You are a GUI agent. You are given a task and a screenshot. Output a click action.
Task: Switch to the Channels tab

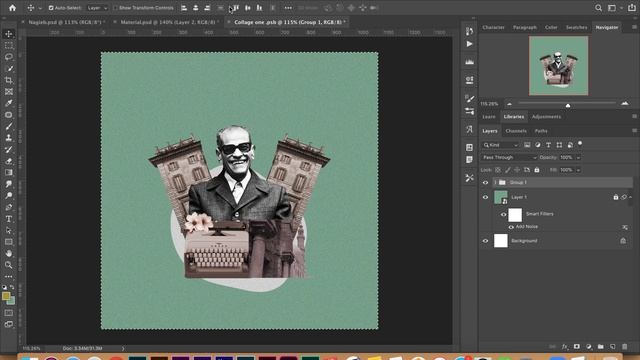pos(516,131)
